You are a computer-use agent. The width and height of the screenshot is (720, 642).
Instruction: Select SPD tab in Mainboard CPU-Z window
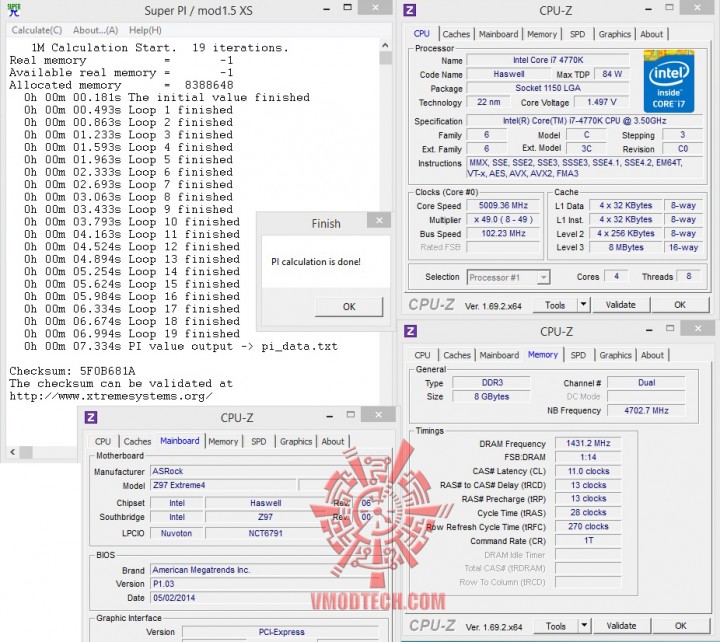point(259,441)
